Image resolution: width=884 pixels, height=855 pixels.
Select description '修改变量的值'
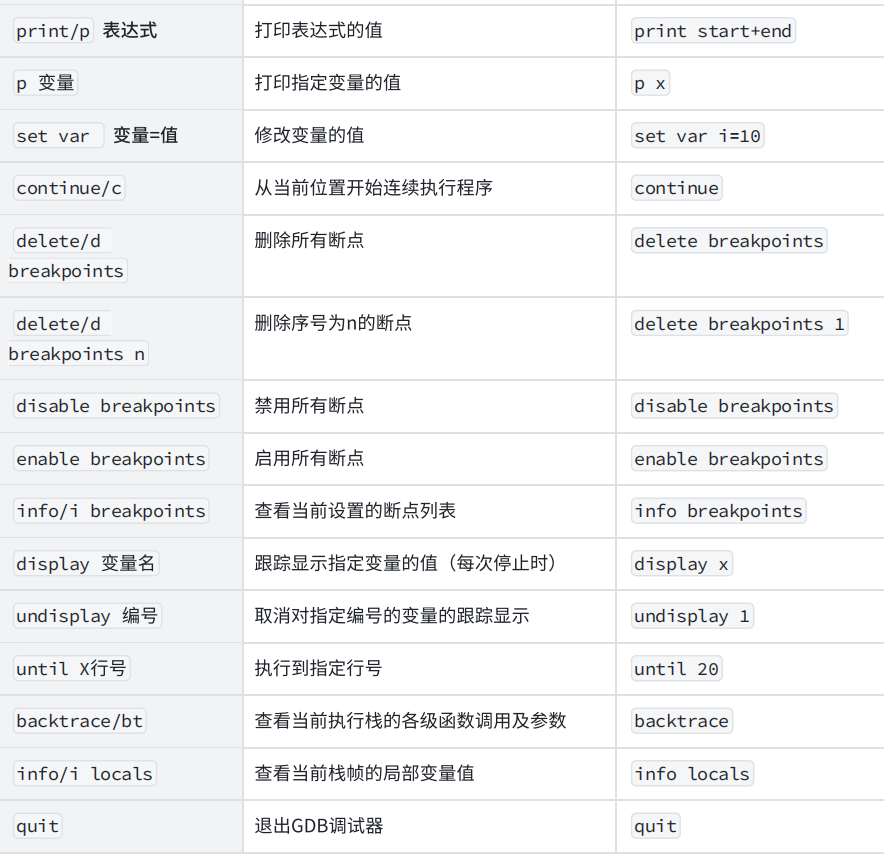click(309, 135)
